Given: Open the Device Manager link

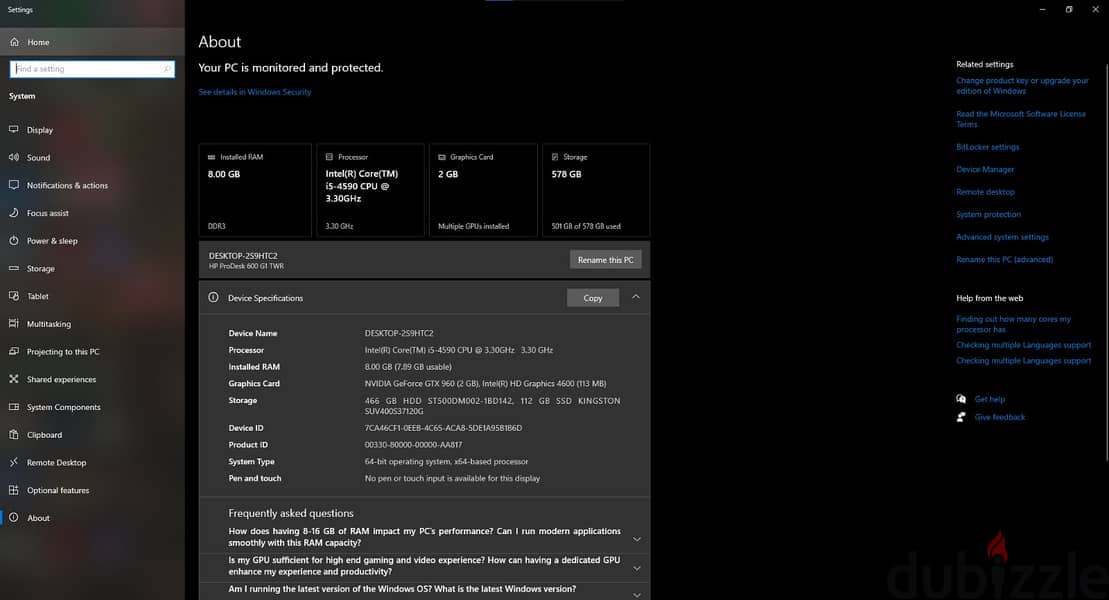Looking at the screenshot, I should click(985, 169).
